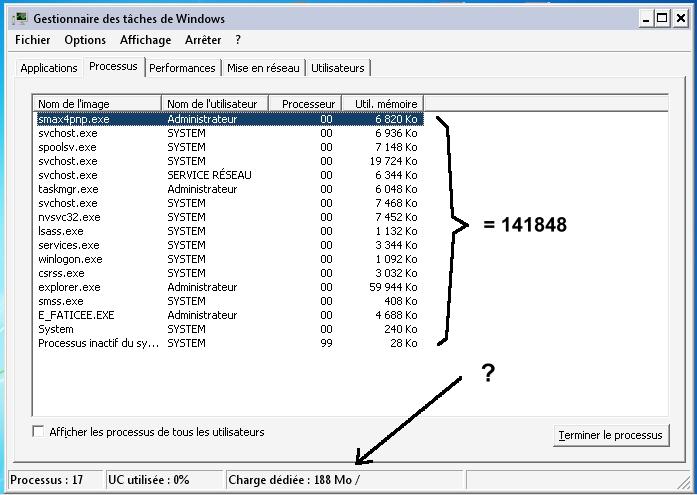The image size is (697, 495).
Task: Grab the window resize grip corner
Action: (682, 482)
